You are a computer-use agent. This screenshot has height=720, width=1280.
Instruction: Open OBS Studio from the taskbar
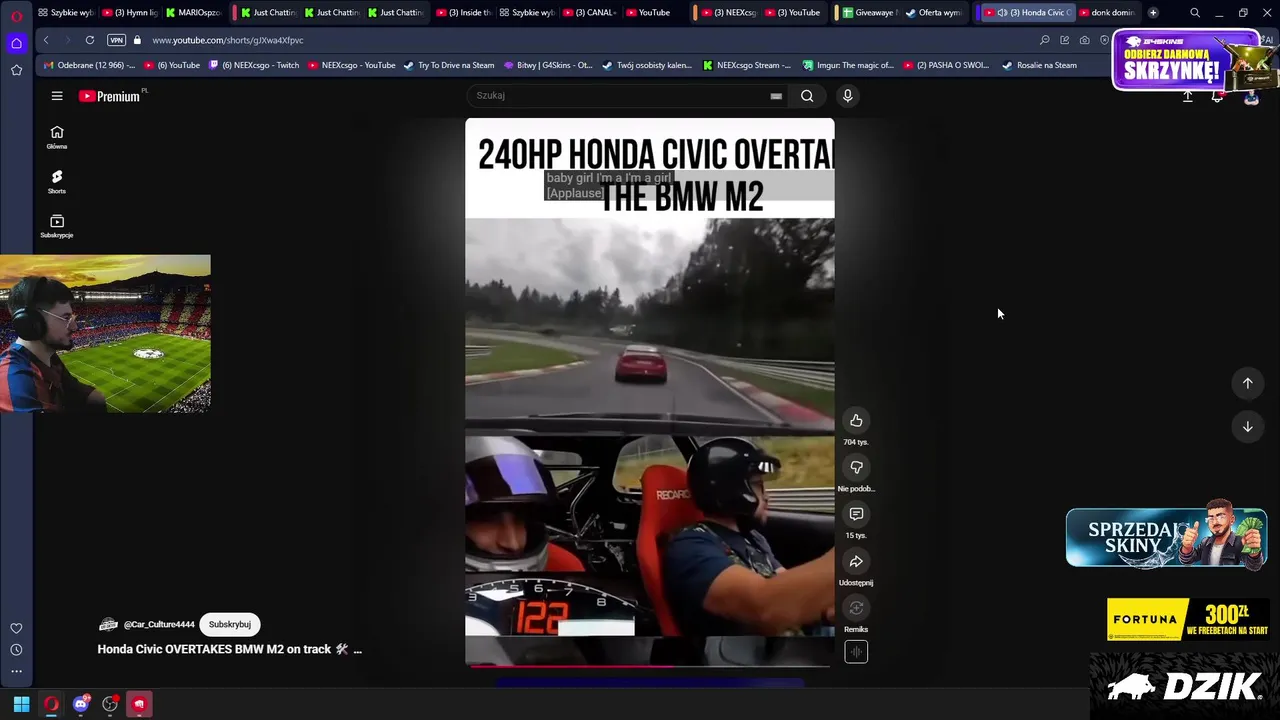110,704
